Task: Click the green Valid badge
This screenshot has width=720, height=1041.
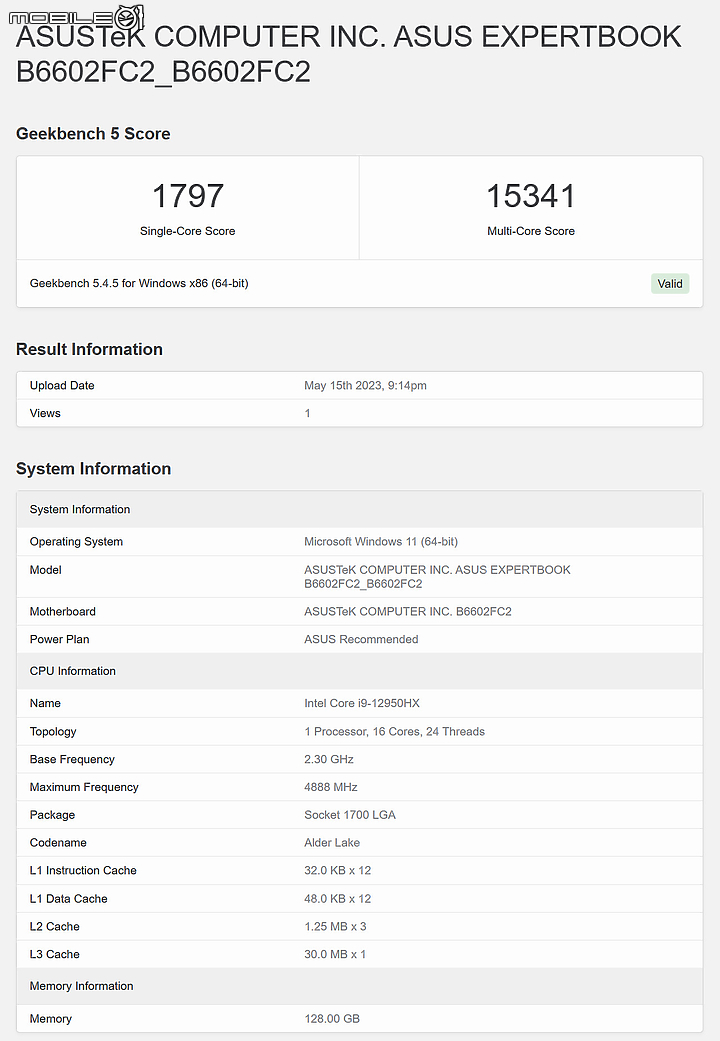Action: click(670, 283)
